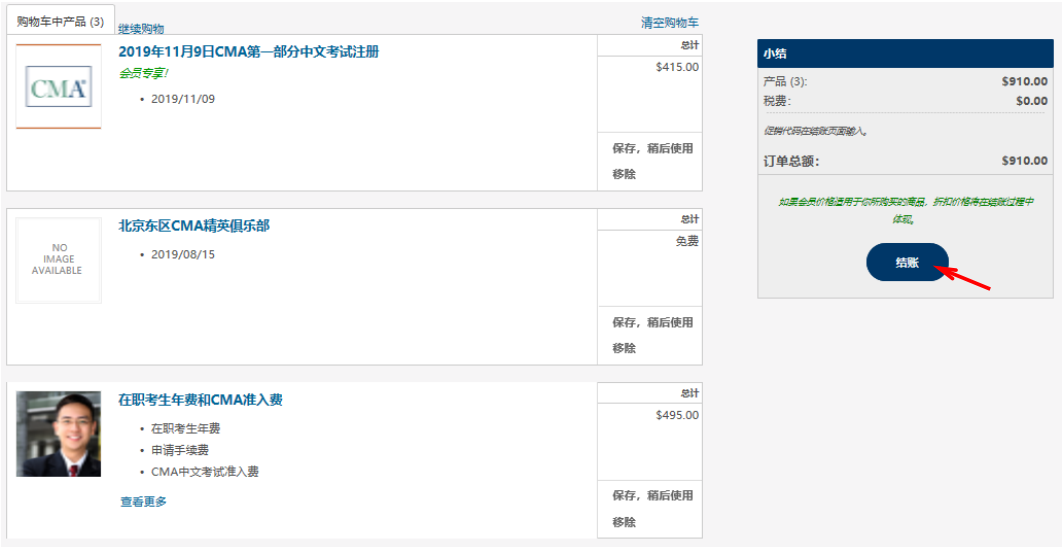Click the CMA logo product thumbnail
Viewport: 1064px width, 547px height.
click(x=59, y=87)
